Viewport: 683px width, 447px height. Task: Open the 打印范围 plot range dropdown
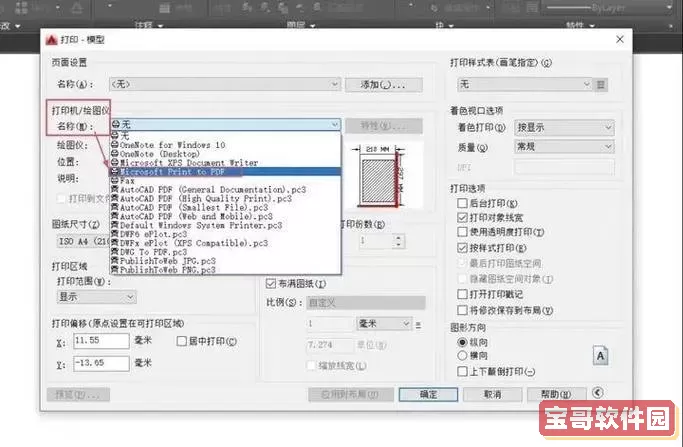click(96, 297)
